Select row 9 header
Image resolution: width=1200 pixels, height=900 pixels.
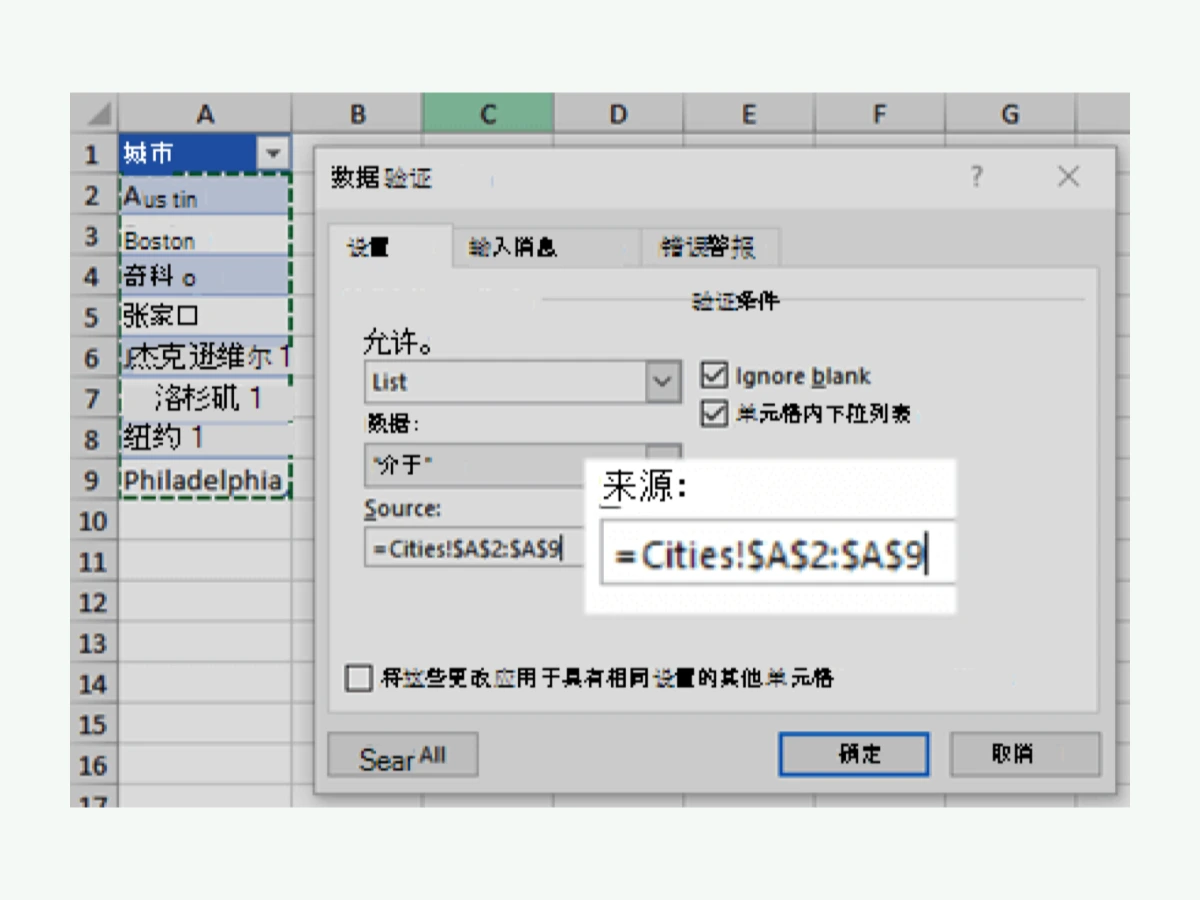click(x=93, y=480)
